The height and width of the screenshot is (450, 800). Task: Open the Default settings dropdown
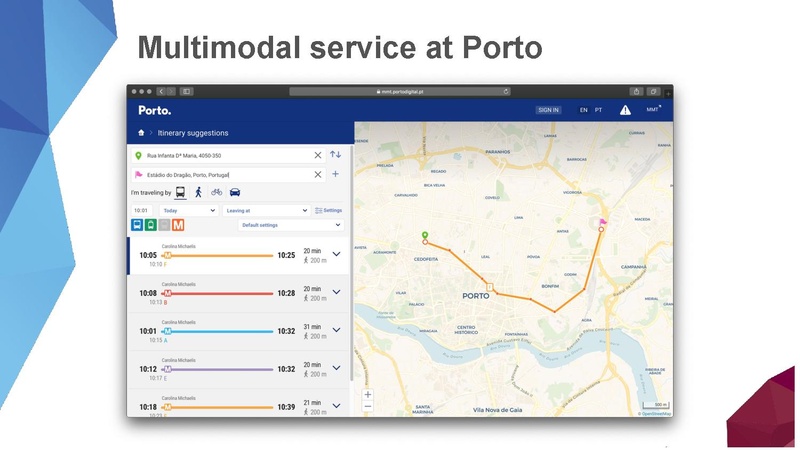(x=291, y=225)
